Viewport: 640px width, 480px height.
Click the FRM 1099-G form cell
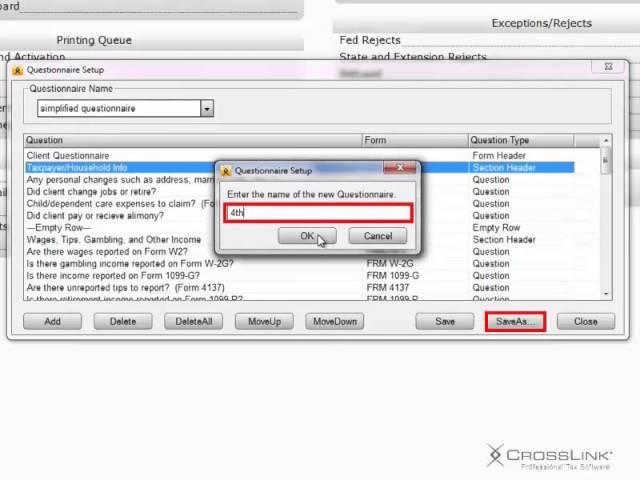[x=393, y=276]
